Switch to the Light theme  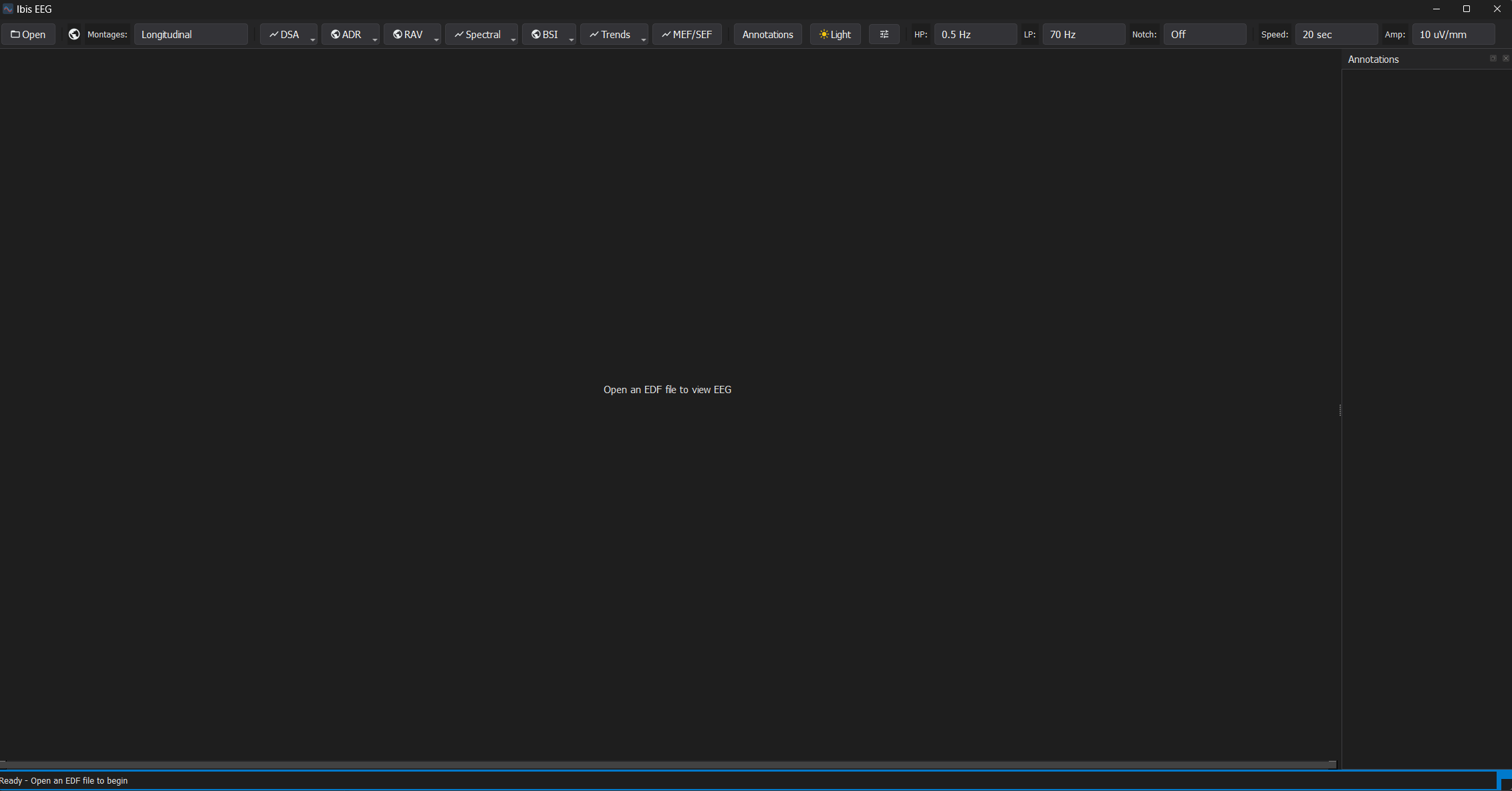(x=834, y=34)
